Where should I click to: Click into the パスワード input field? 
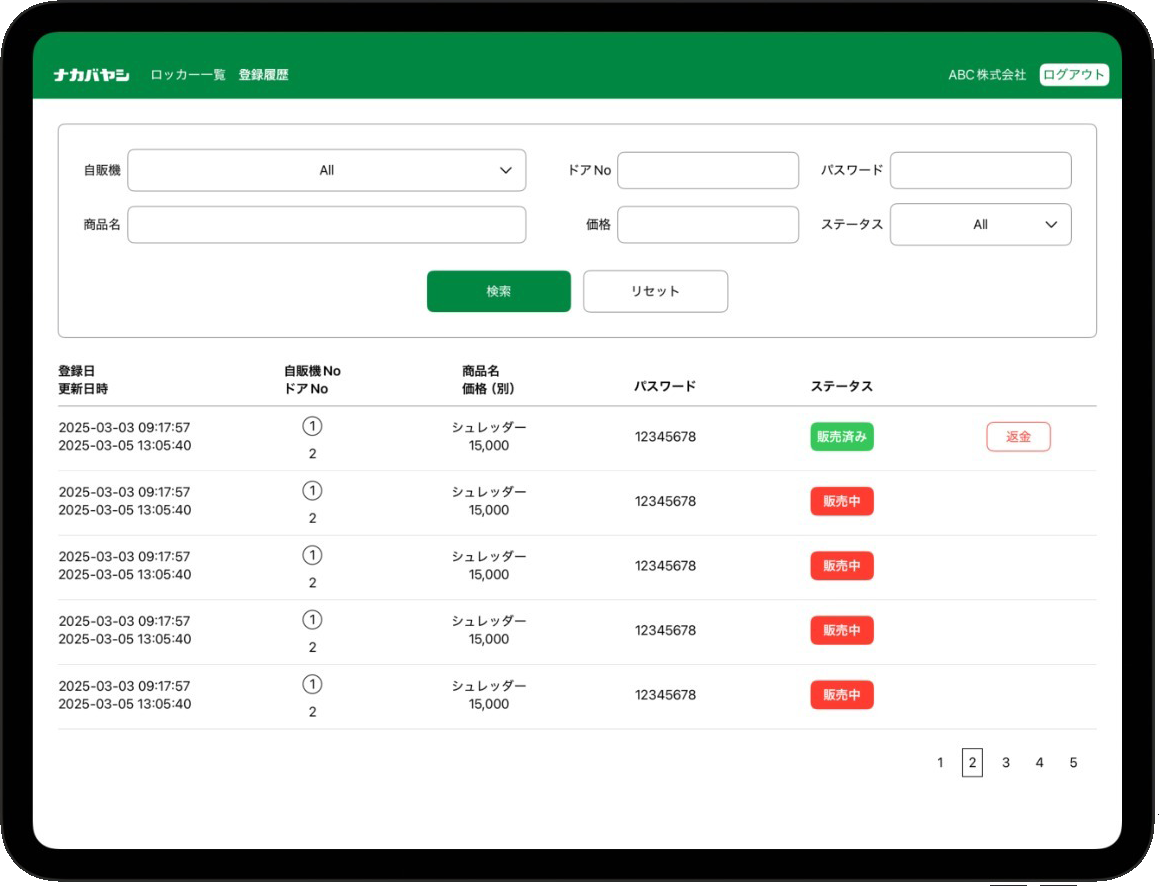point(980,171)
